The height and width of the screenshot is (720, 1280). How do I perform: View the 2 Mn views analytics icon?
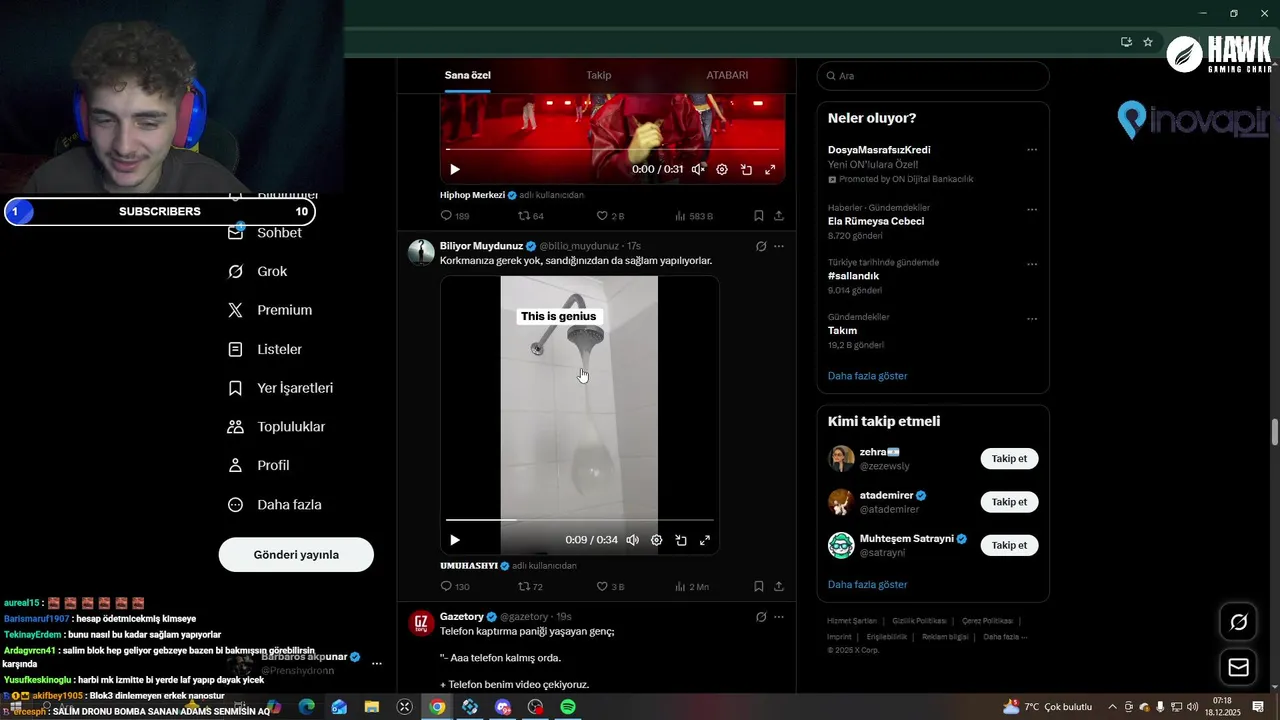pyautogui.click(x=681, y=587)
